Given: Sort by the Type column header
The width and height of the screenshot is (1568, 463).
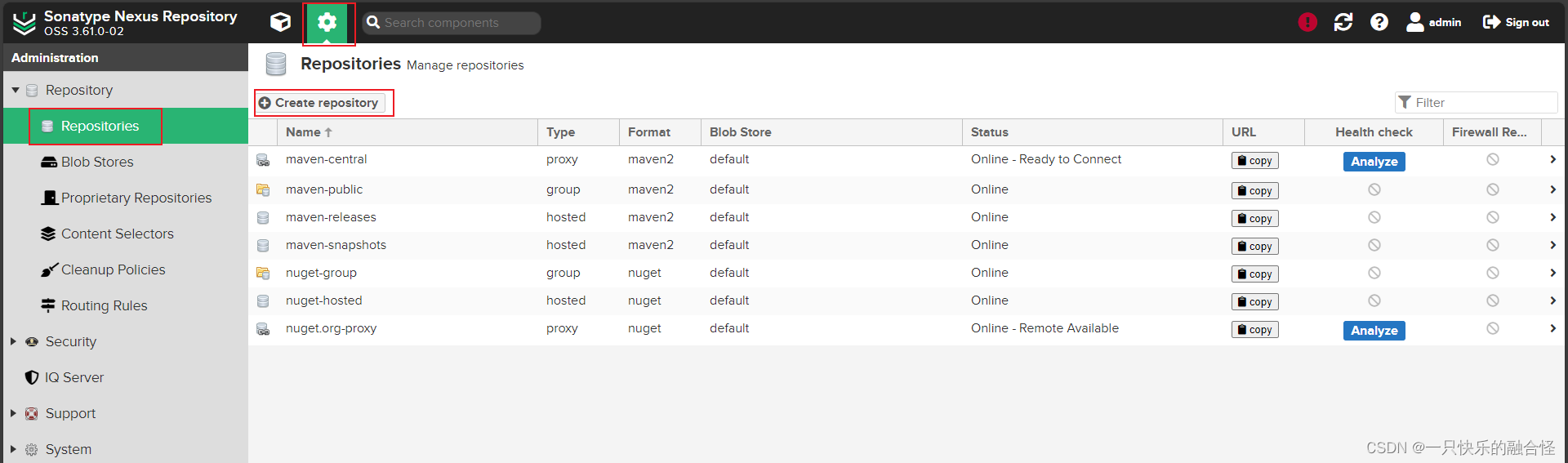Looking at the screenshot, I should pyautogui.click(x=578, y=131).
